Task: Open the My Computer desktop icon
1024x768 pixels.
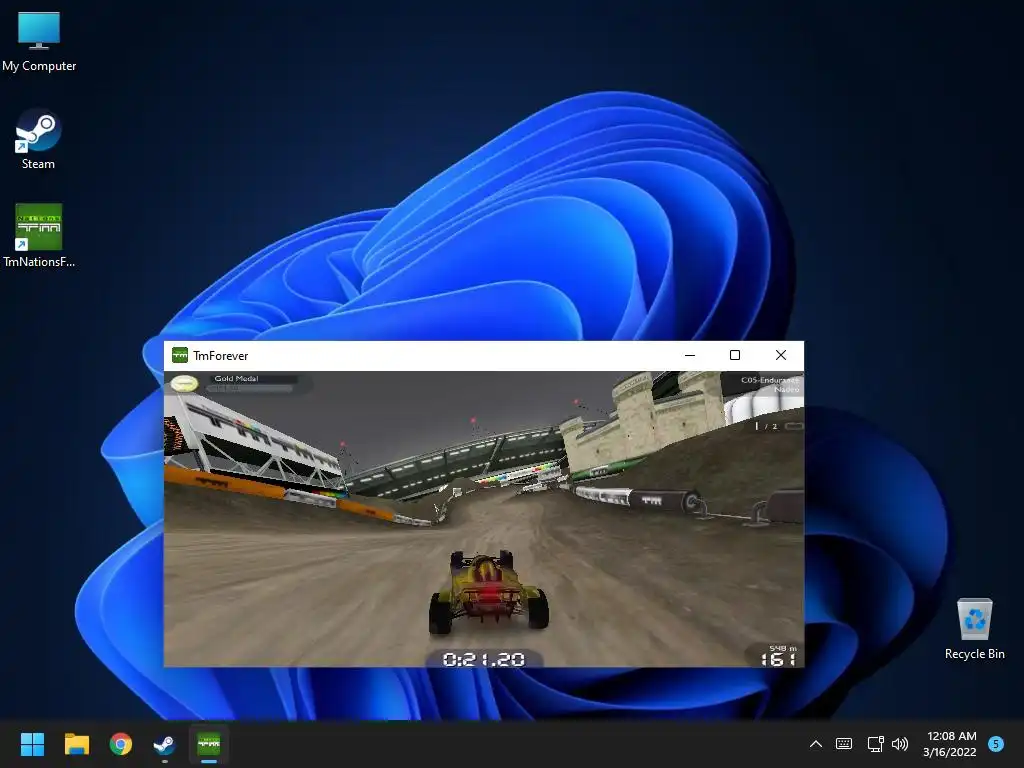Action: coord(39,40)
